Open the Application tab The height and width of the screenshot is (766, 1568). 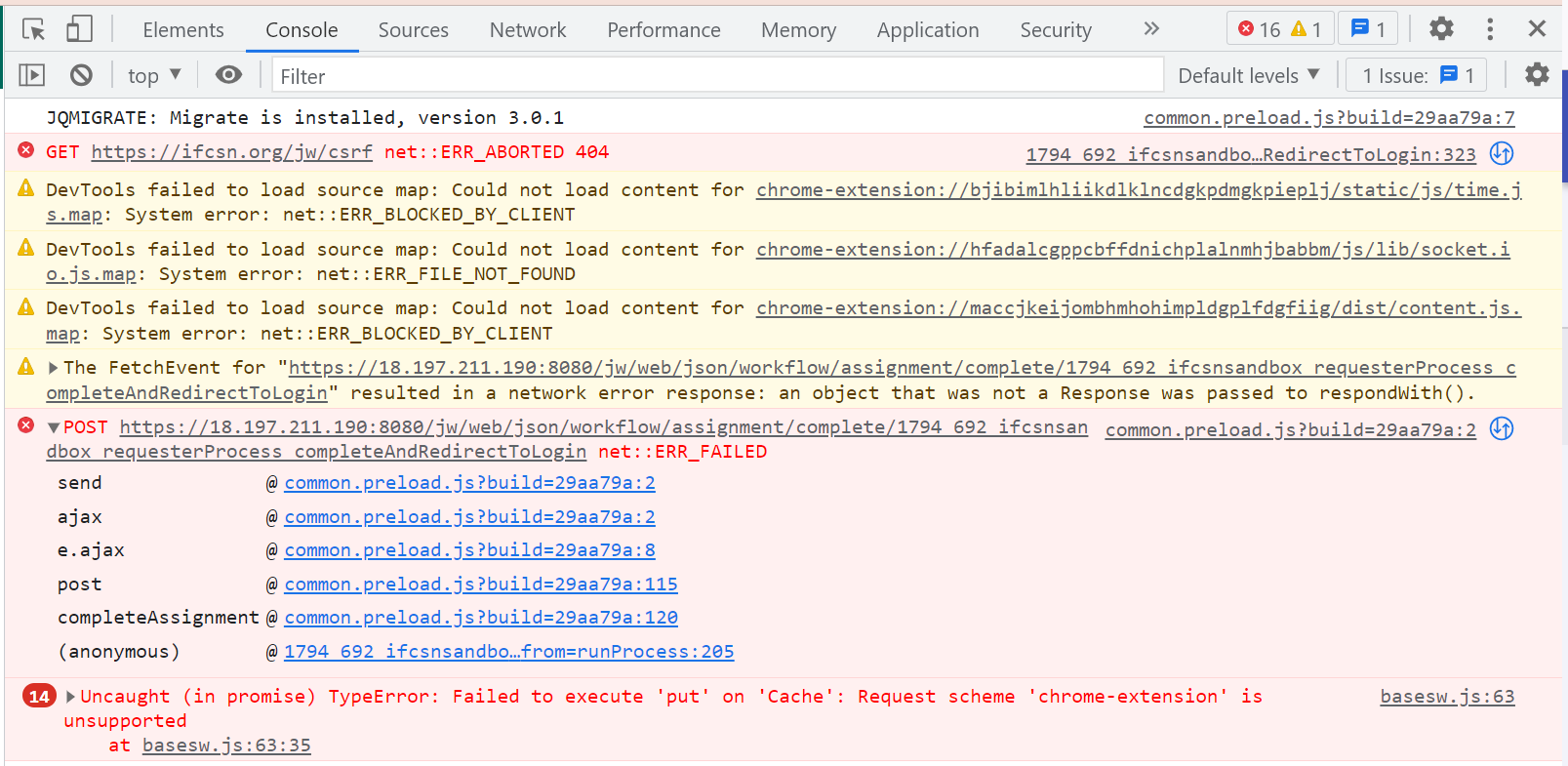coord(928,30)
